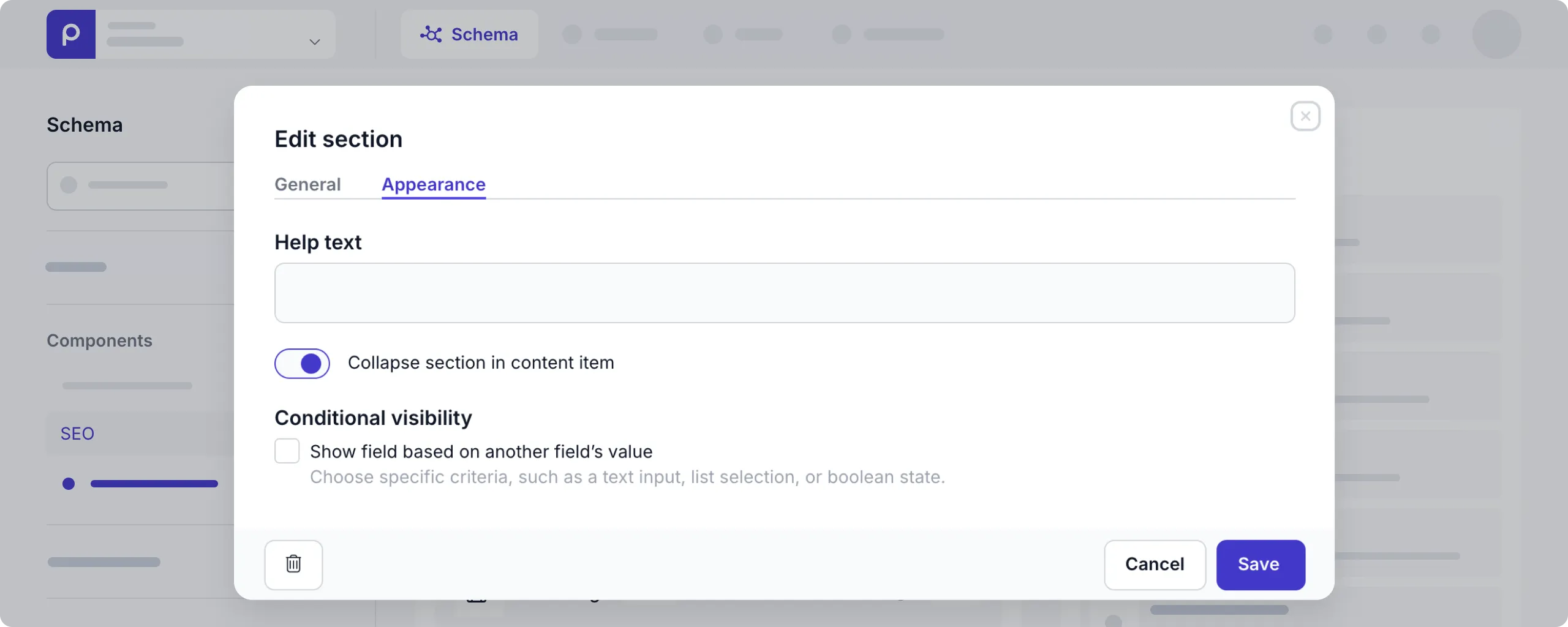Image resolution: width=1568 pixels, height=627 pixels.
Task: Select SEO in the Components list
Action: [x=77, y=434]
